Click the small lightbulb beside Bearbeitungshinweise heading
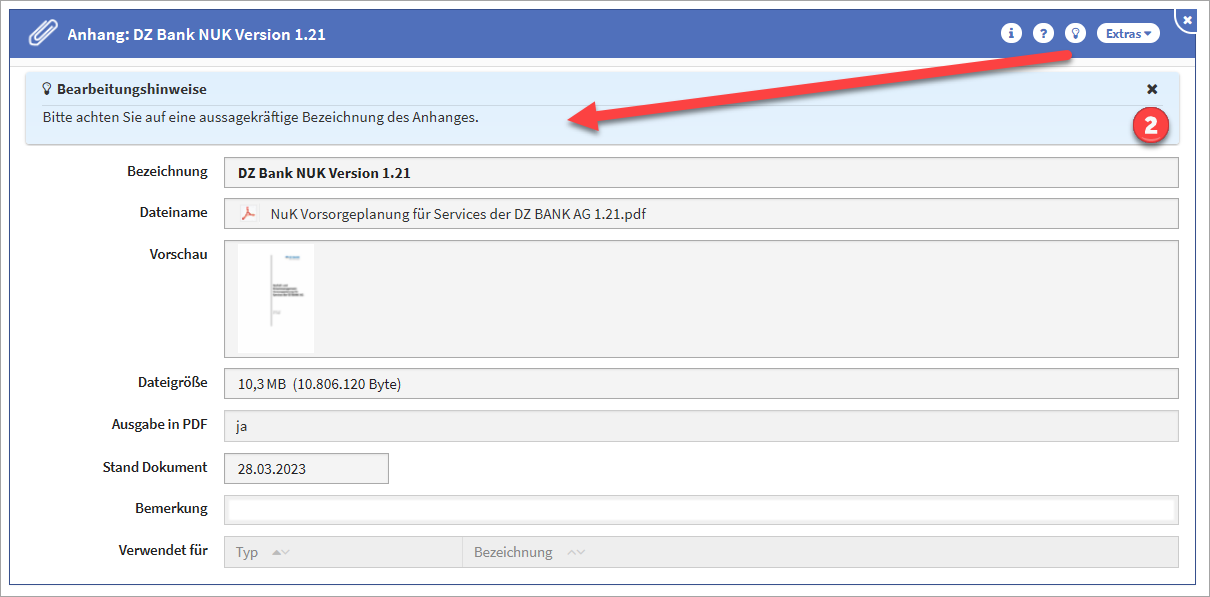1210x597 pixels. pos(47,89)
